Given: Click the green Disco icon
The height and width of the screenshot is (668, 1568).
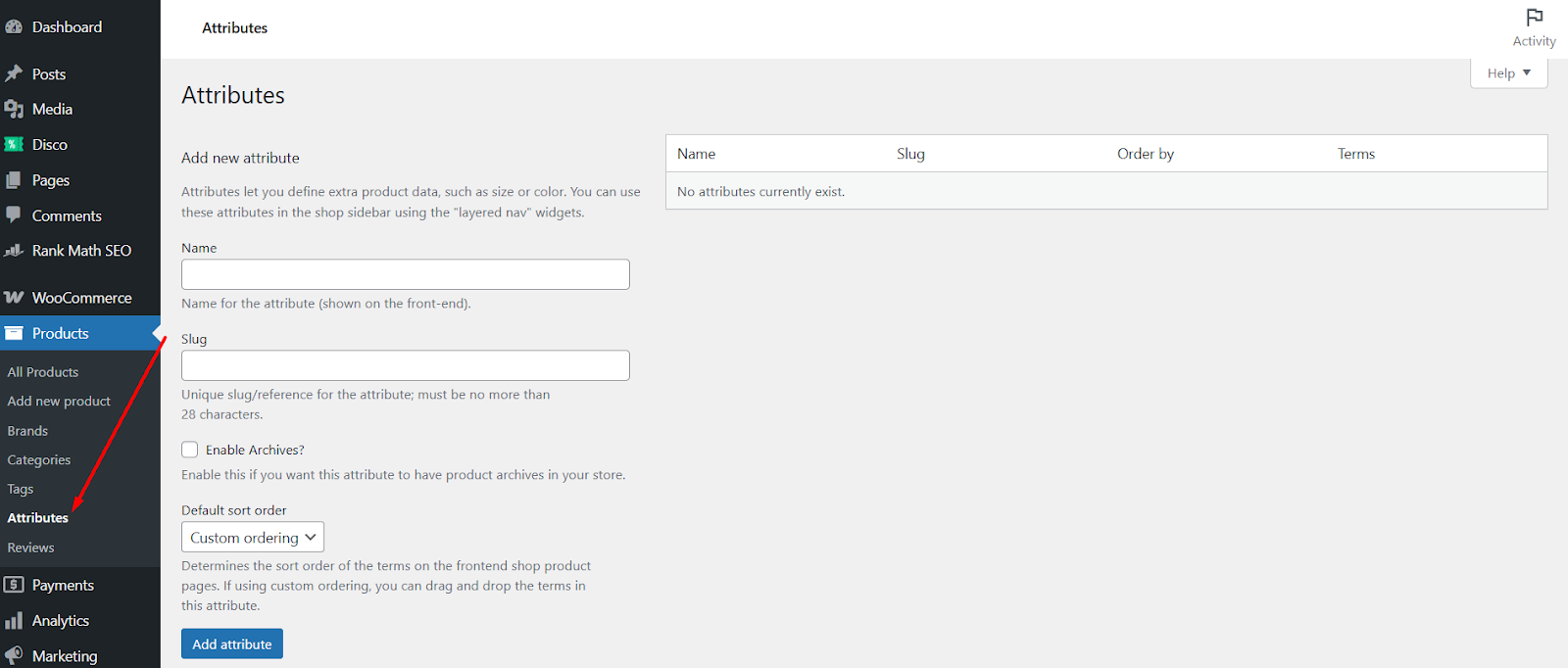Looking at the screenshot, I should [x=14, y=144].
